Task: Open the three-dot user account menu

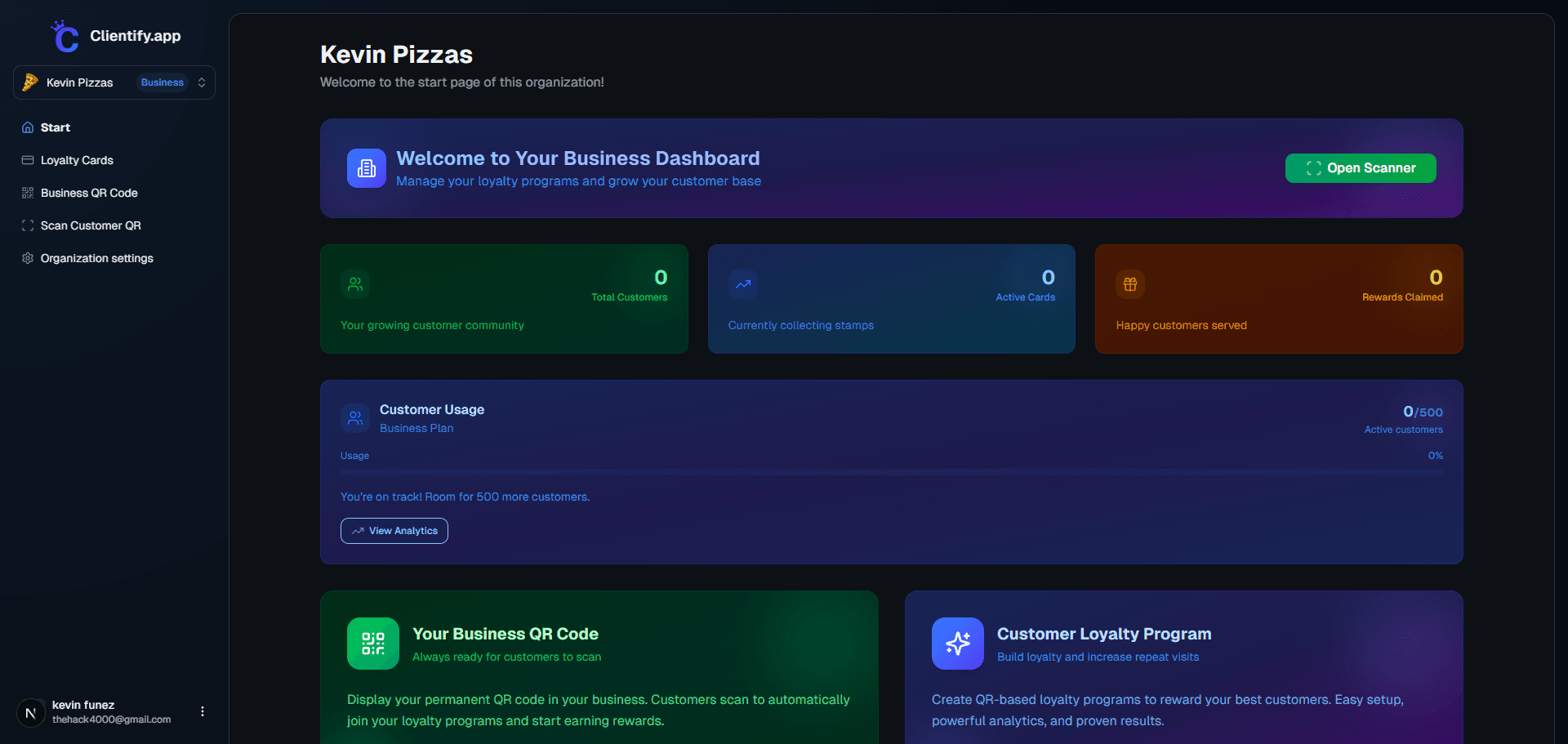Action: click(x=203, y=711)
